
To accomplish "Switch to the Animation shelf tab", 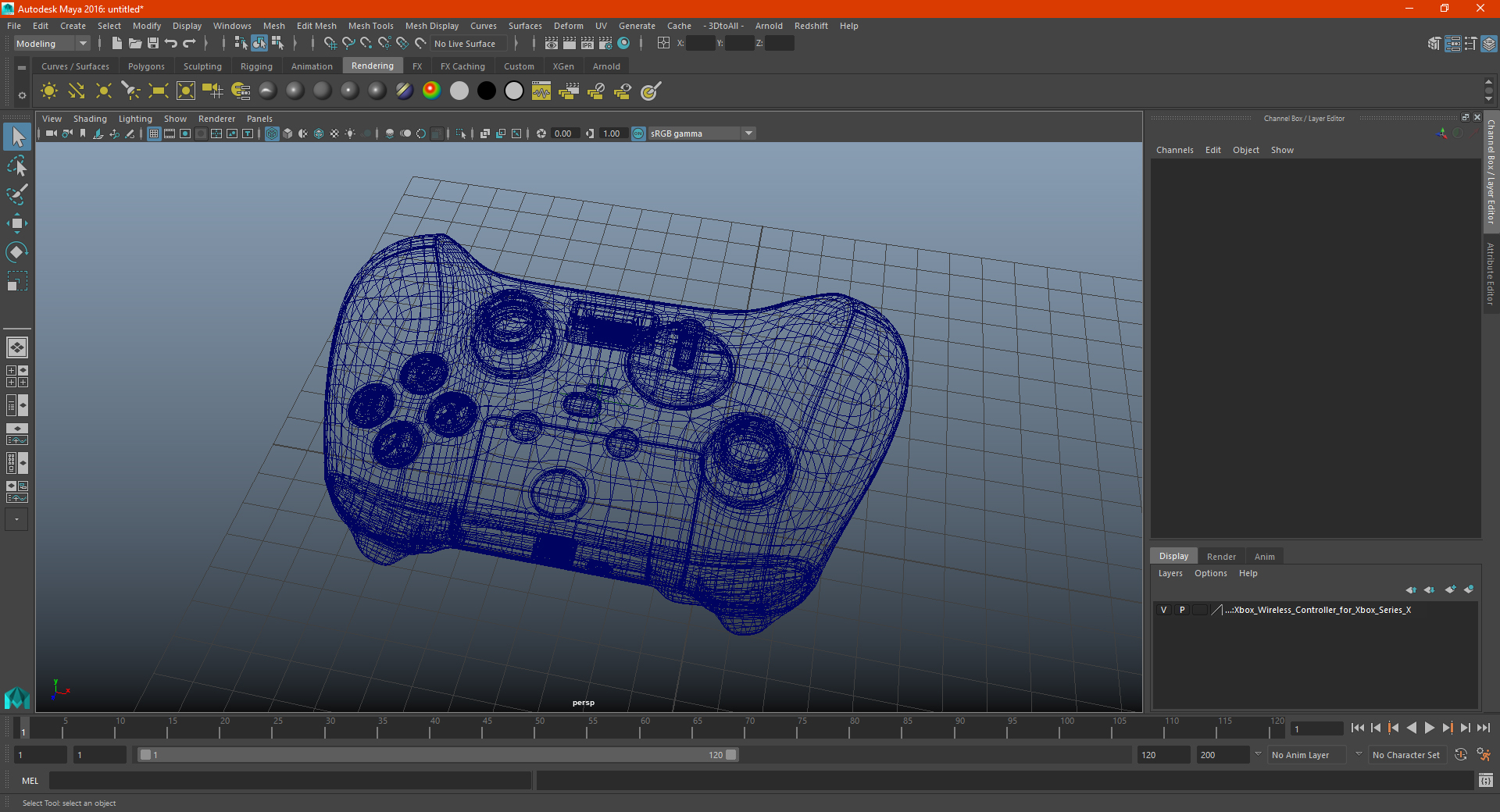I will point(312,66).
